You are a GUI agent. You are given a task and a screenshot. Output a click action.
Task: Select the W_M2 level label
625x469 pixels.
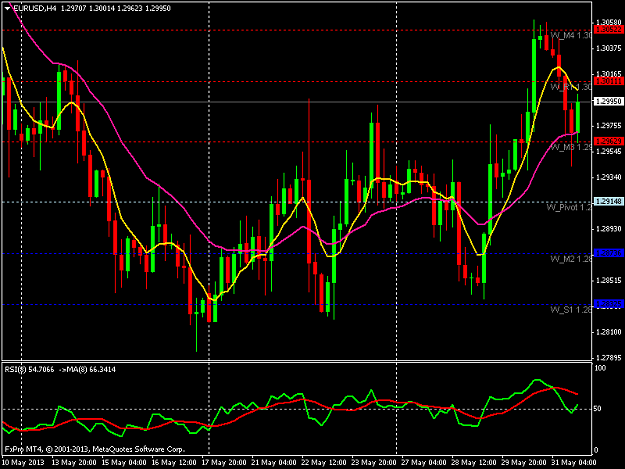tap(571, 259)
